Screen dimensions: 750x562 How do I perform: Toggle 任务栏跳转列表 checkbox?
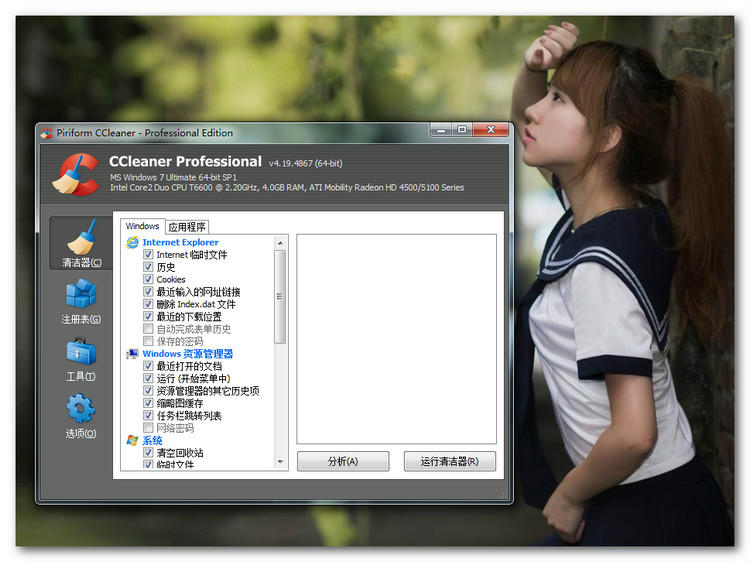(148, 416)
